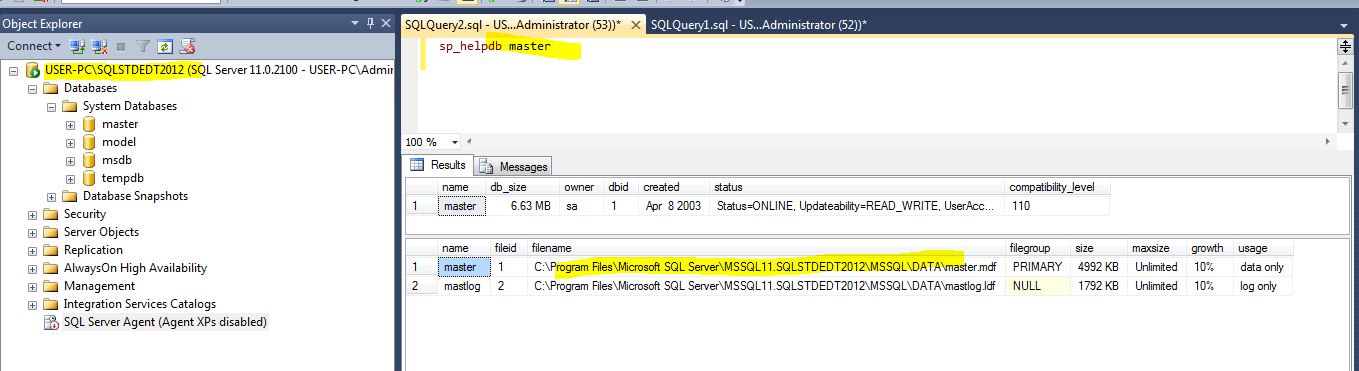Click the Disconnect server icon
1359x371 pixels.
tap(100, 46)
